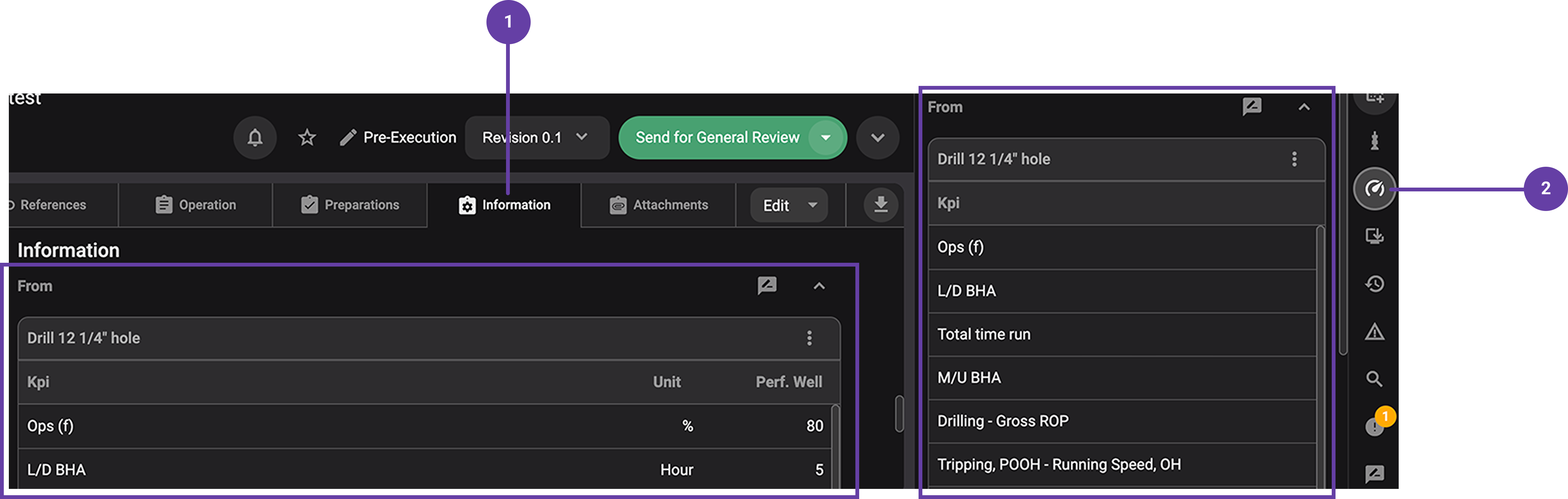Click the comment annotation toggle in From panel

pos(766,286)
